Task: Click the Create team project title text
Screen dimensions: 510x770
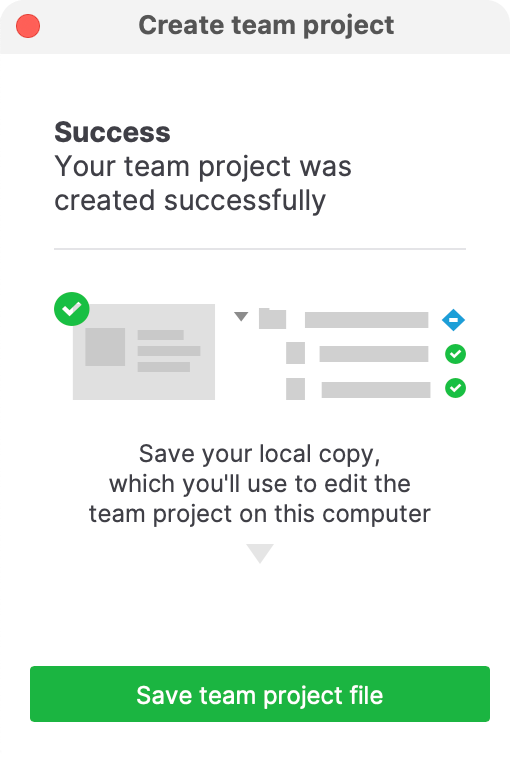Action: coord(266,26)
